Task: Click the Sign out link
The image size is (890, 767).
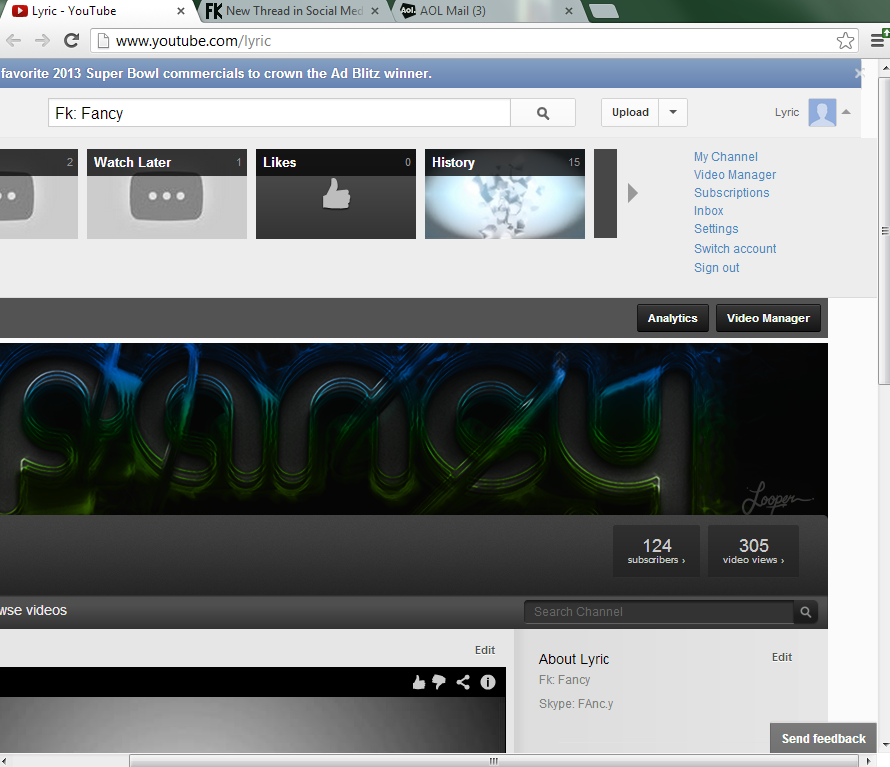Action: [x=716, y=267]
